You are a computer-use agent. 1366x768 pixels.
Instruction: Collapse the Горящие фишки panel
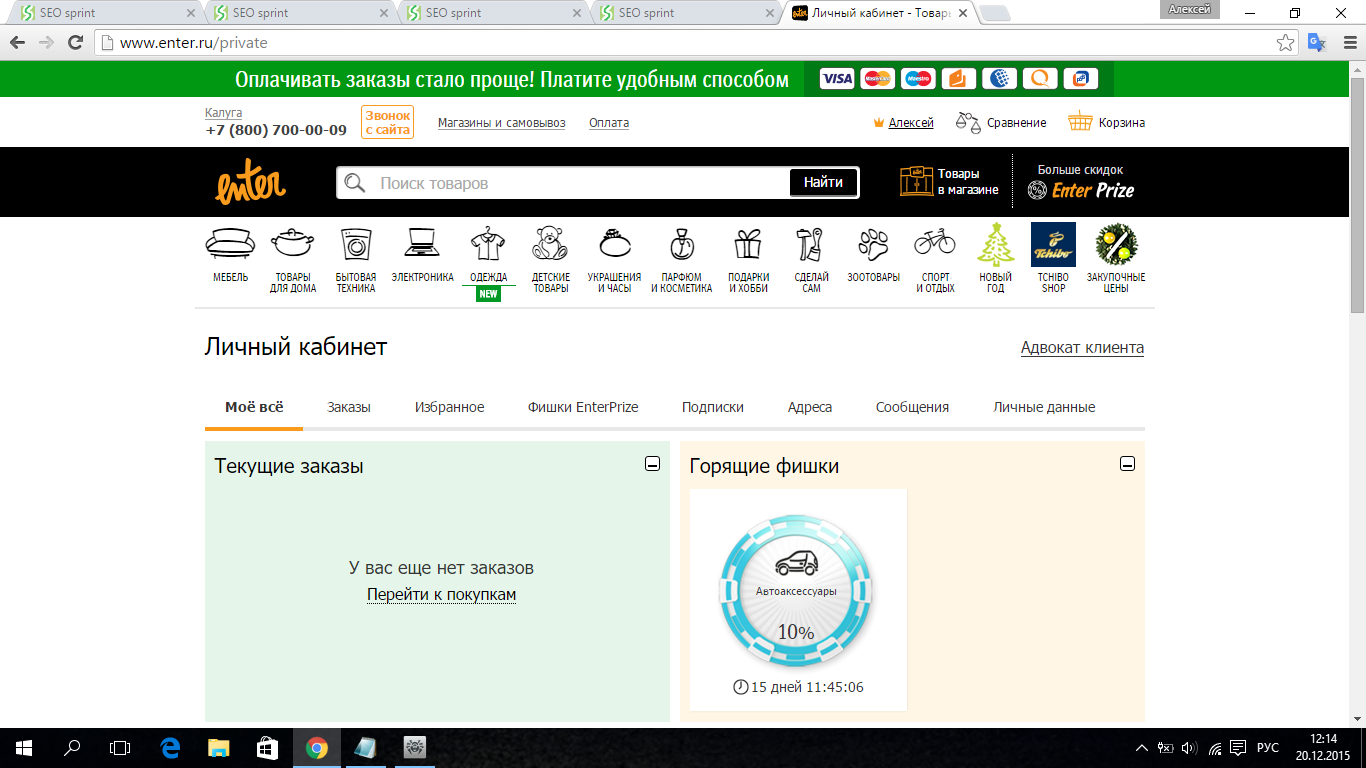coord(1127,464)
